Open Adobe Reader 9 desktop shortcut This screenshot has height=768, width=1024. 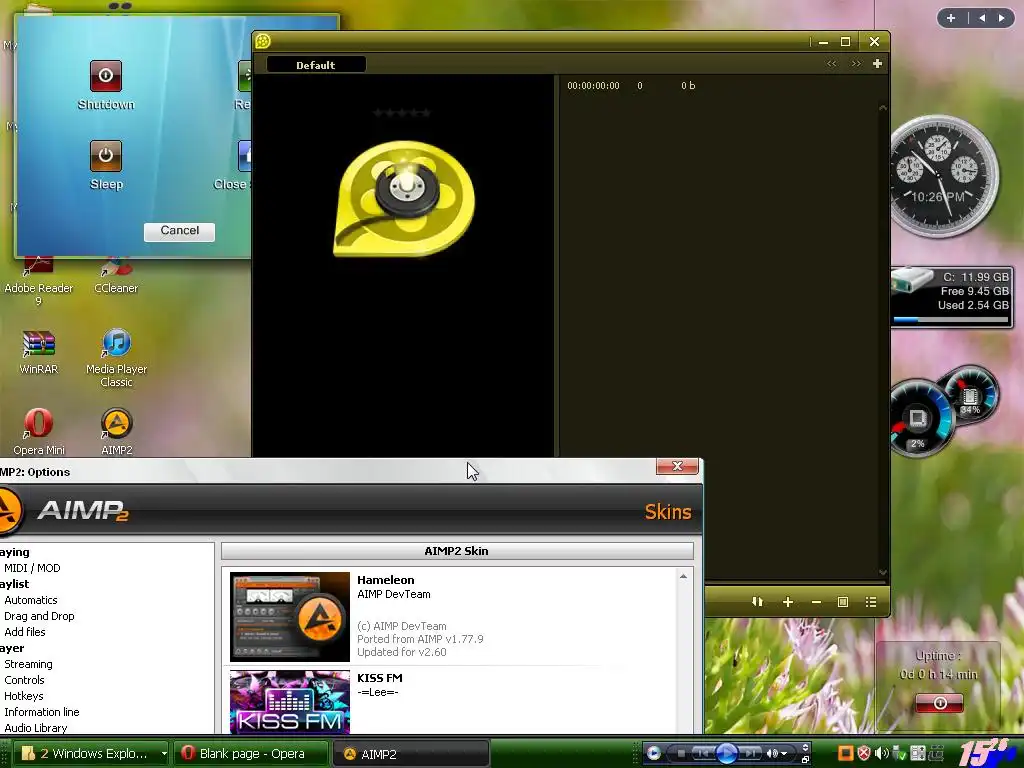39,281
